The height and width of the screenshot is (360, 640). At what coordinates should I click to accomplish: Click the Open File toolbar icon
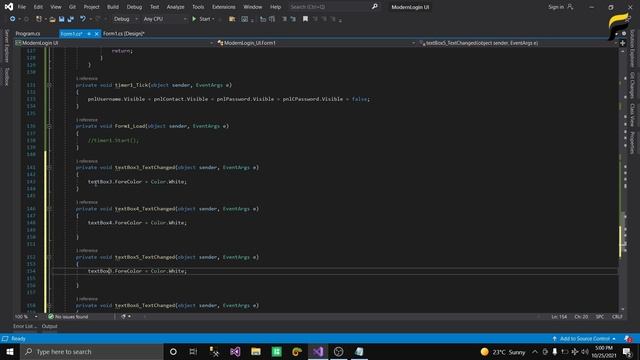tap(52, 19)
